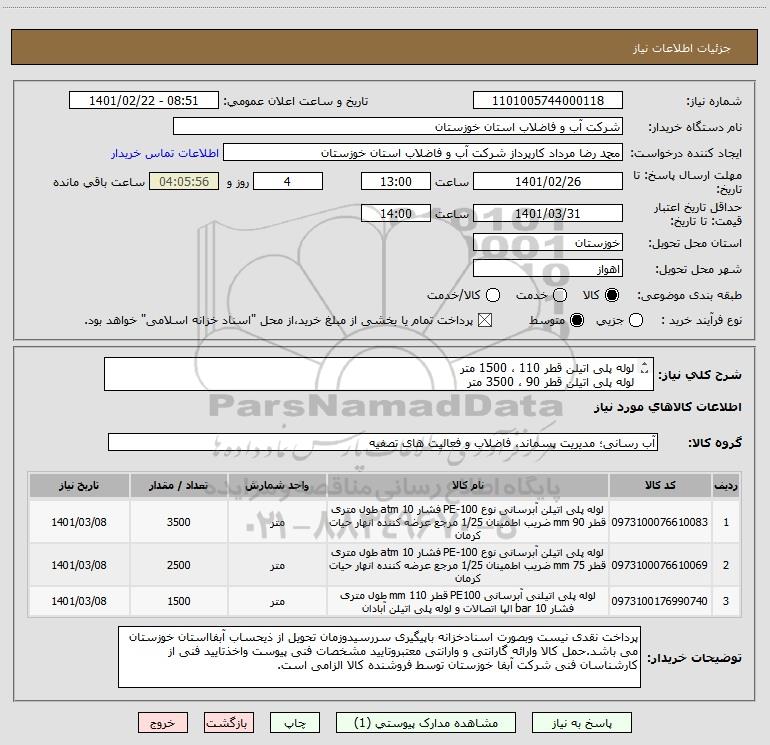Click the buyer organization name field
The height and width of the screenshot is (745, 770).
tap(398, 127)
